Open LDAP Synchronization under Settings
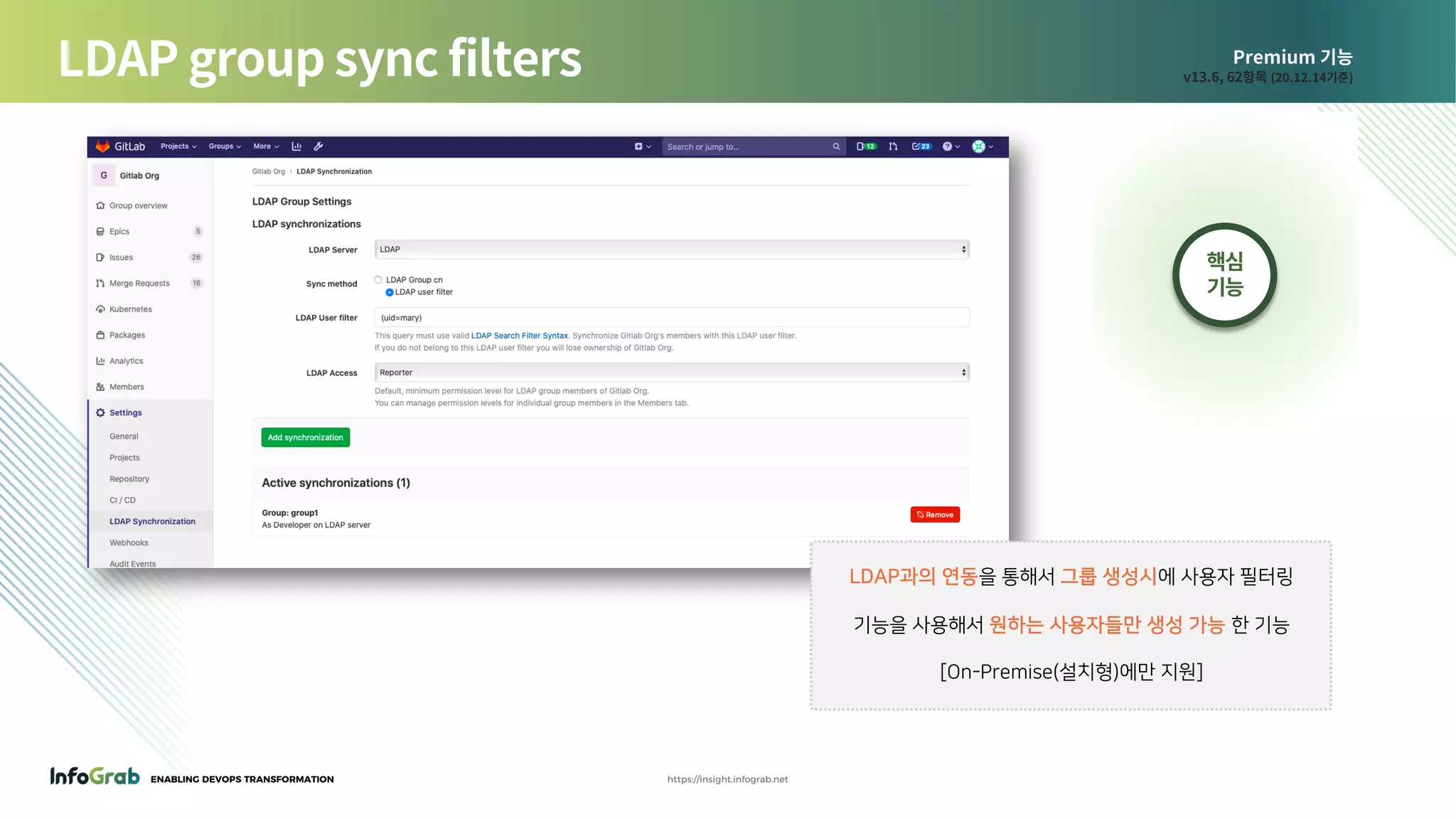1456x819 pixels. point(152,521)
